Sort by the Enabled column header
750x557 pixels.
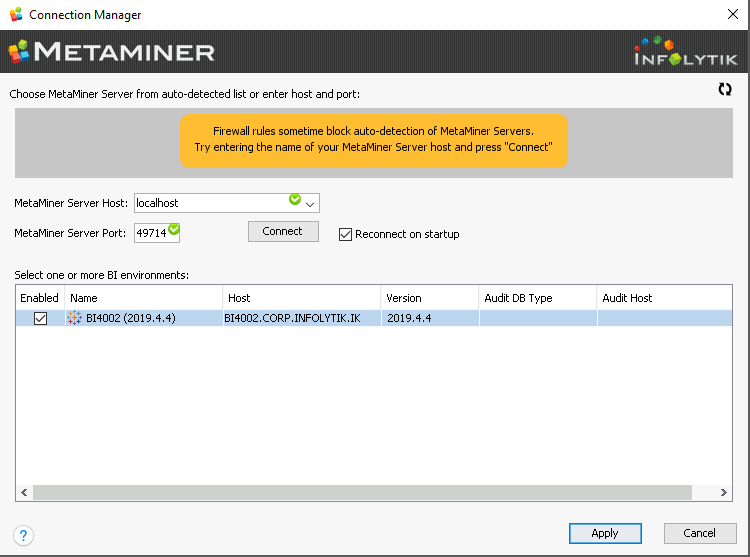[x=40, y=298]
